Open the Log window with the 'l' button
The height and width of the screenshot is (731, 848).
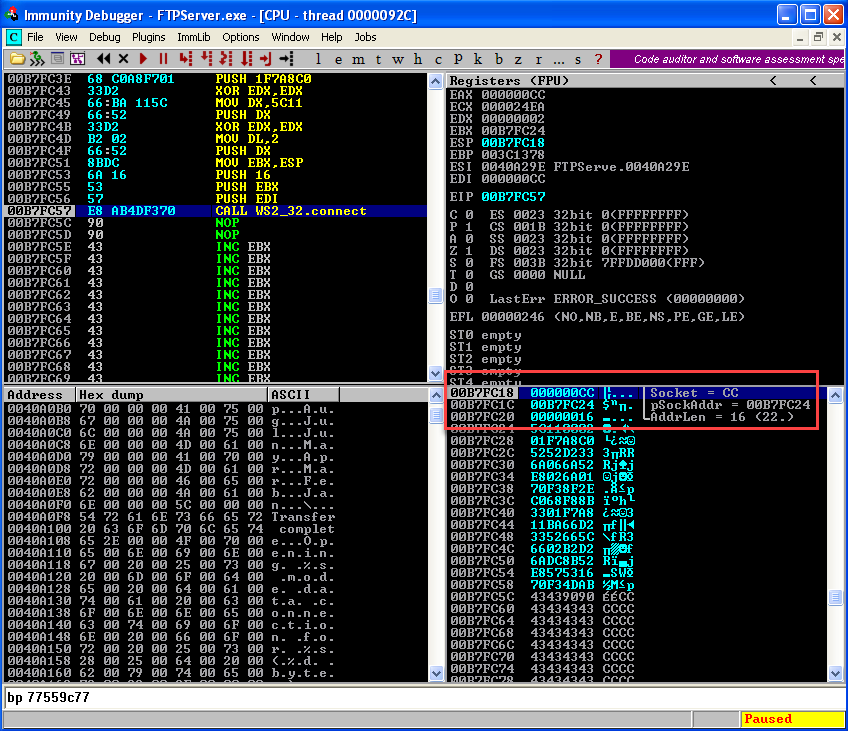[318, 59]
